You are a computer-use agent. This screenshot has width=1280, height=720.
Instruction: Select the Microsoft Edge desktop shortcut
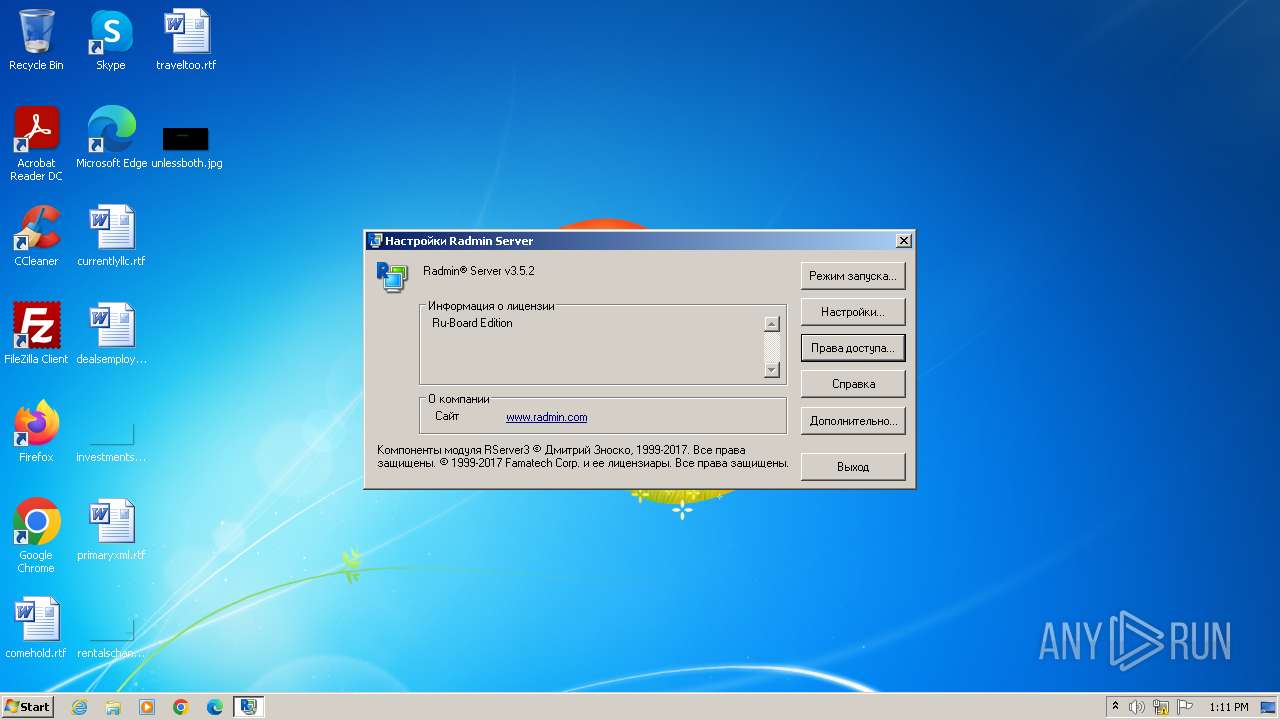(x=111, y=138)
